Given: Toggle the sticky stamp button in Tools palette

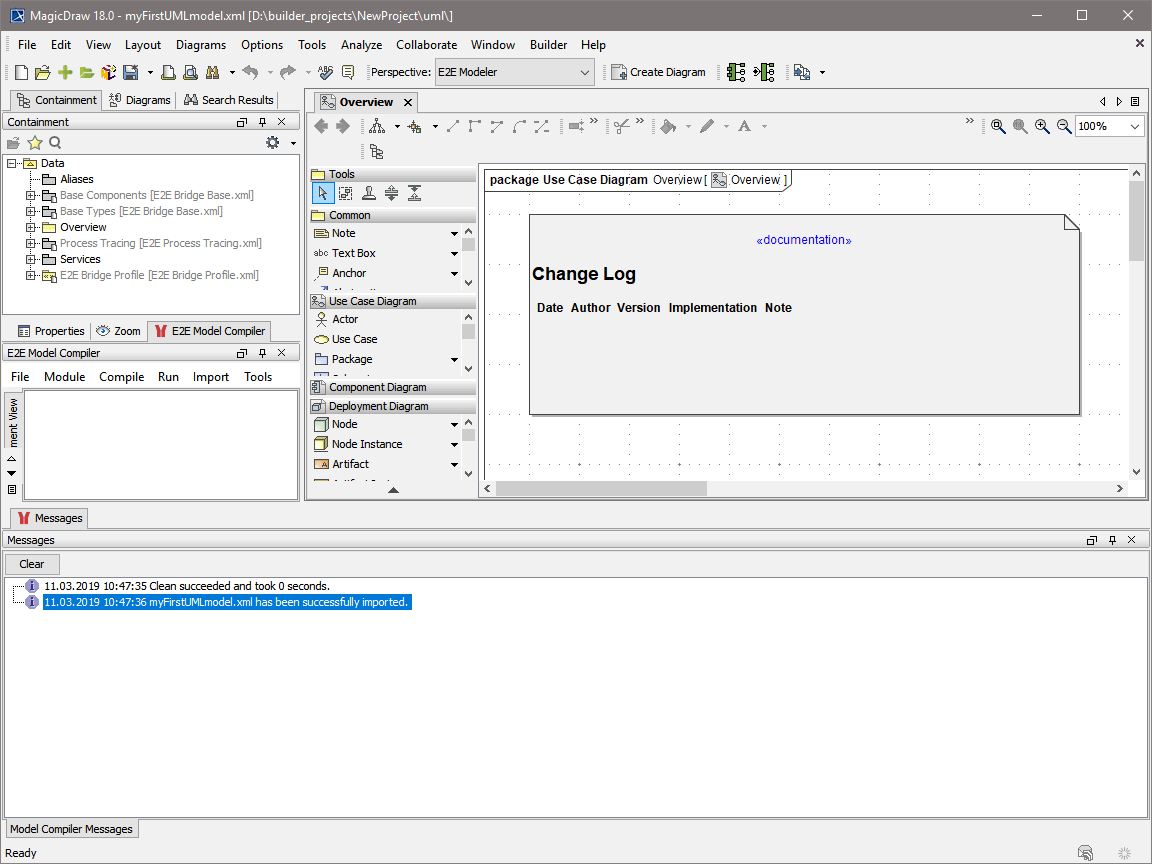Looking at the screenshot, I should coord(368,193).
